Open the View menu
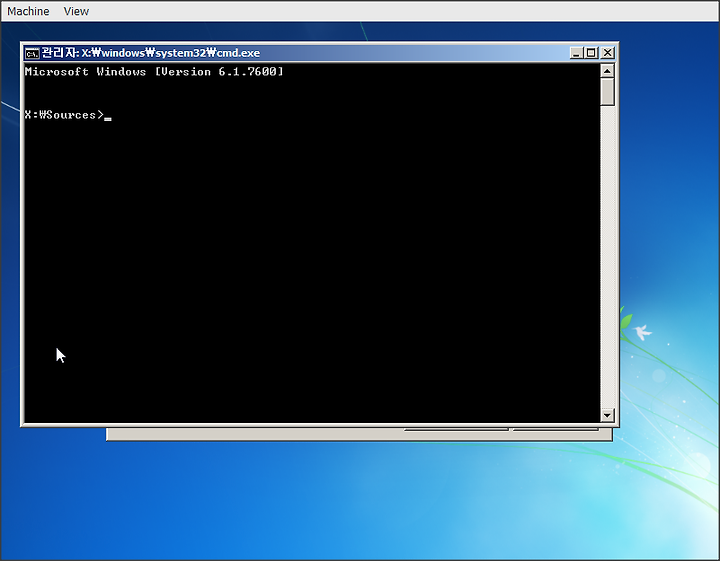The height and width of the screenshot is (561, 720). click(x=76, y=11)
